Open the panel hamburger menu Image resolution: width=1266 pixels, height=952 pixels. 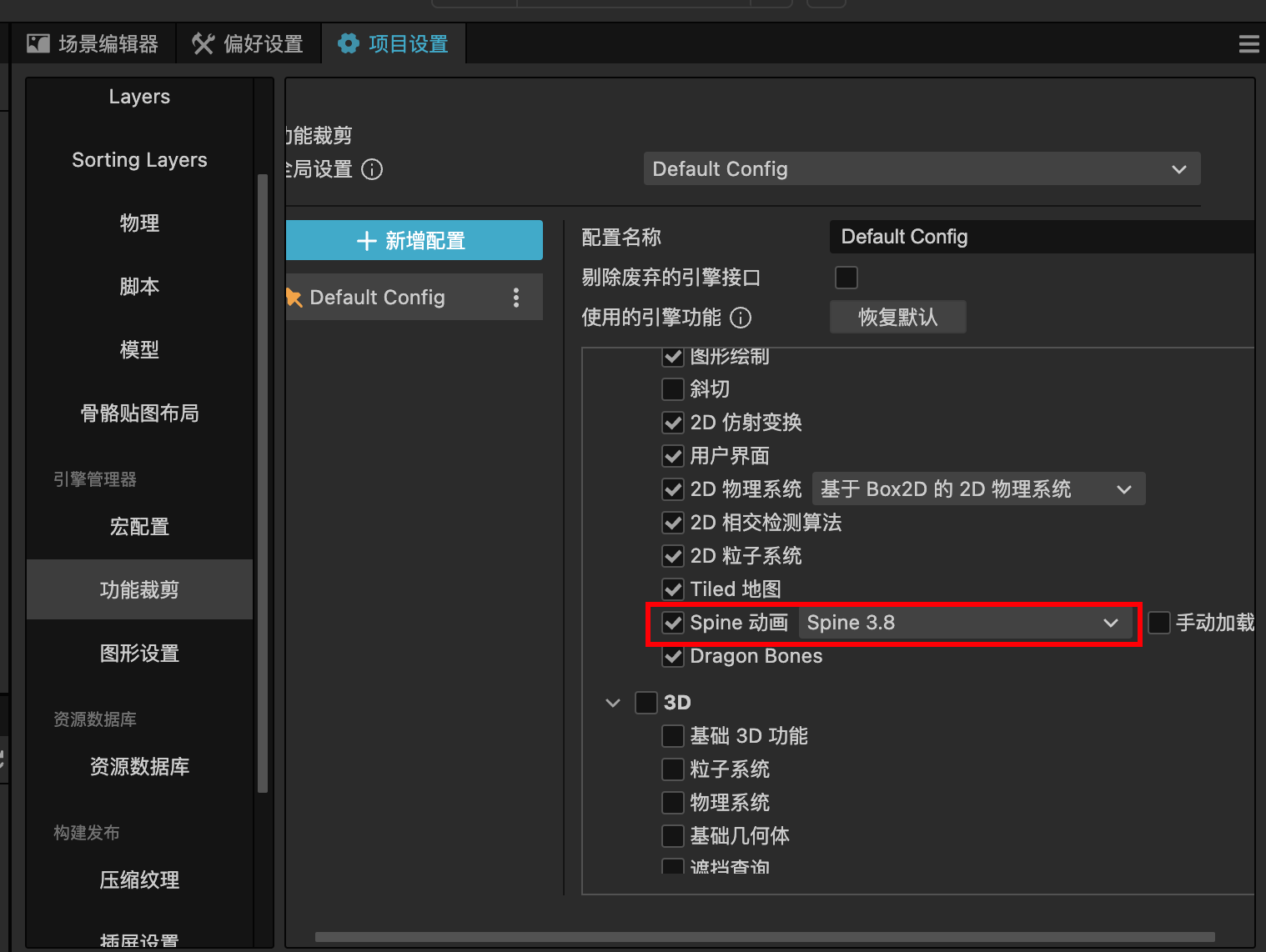coord(1248,44)
